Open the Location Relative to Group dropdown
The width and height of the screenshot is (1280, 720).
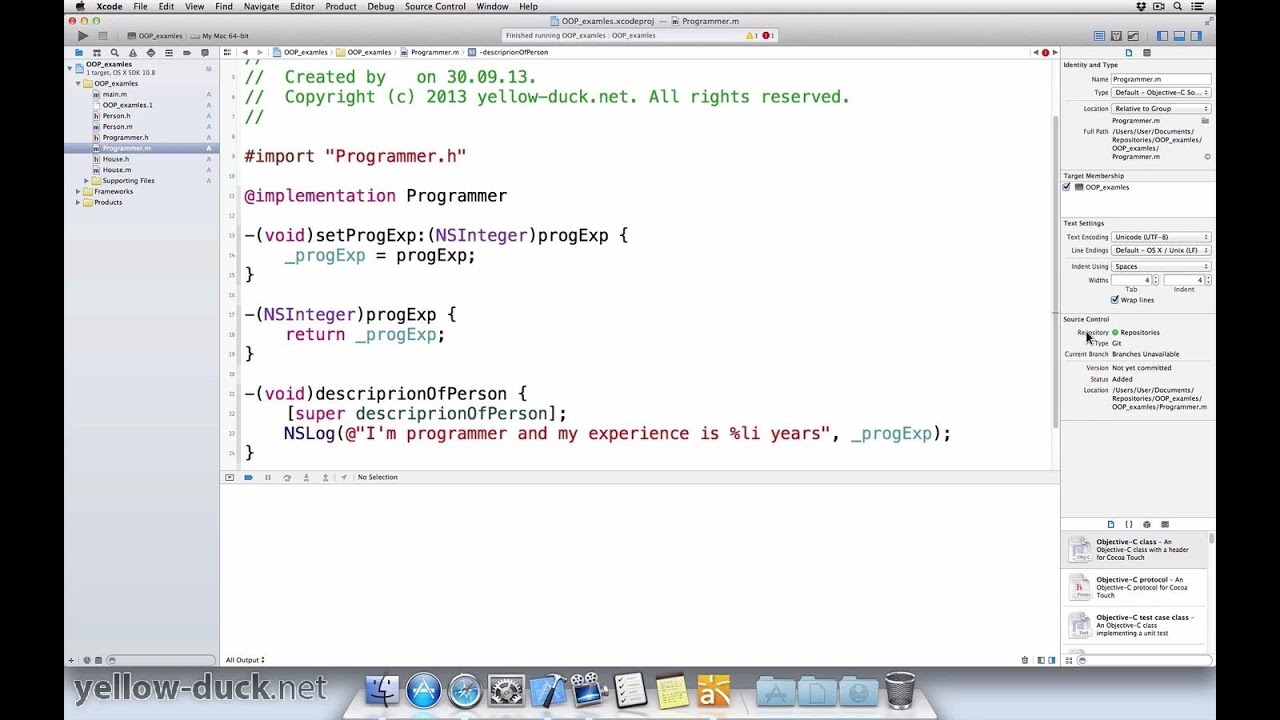1161,109
